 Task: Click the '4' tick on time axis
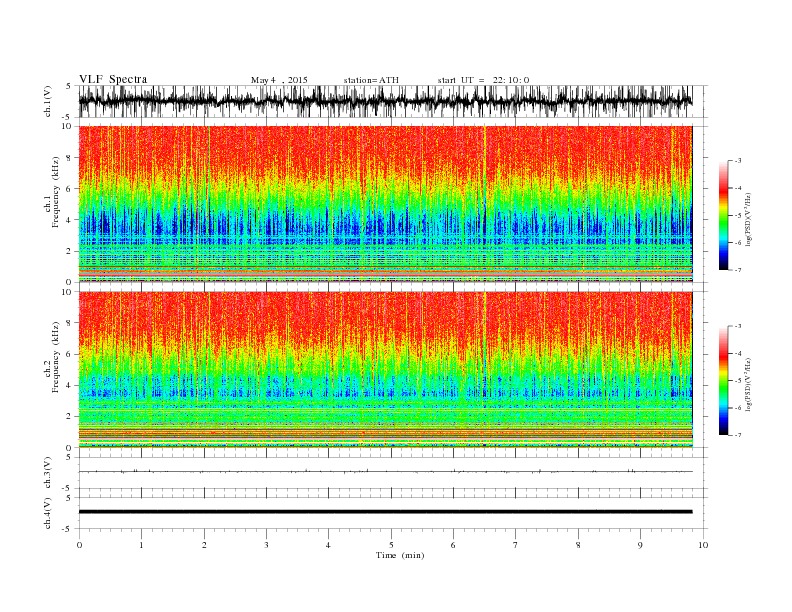(x=328, y=545)
